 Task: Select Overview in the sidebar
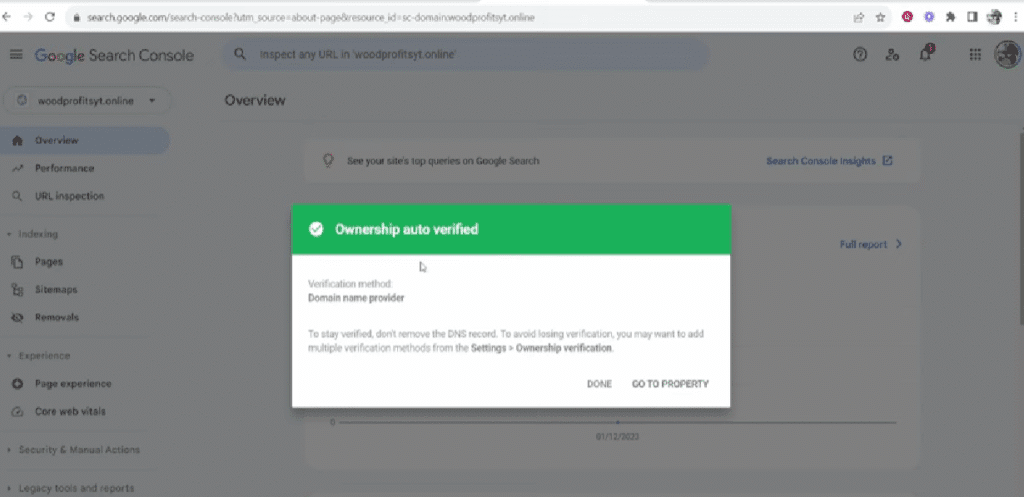(84, 140)
